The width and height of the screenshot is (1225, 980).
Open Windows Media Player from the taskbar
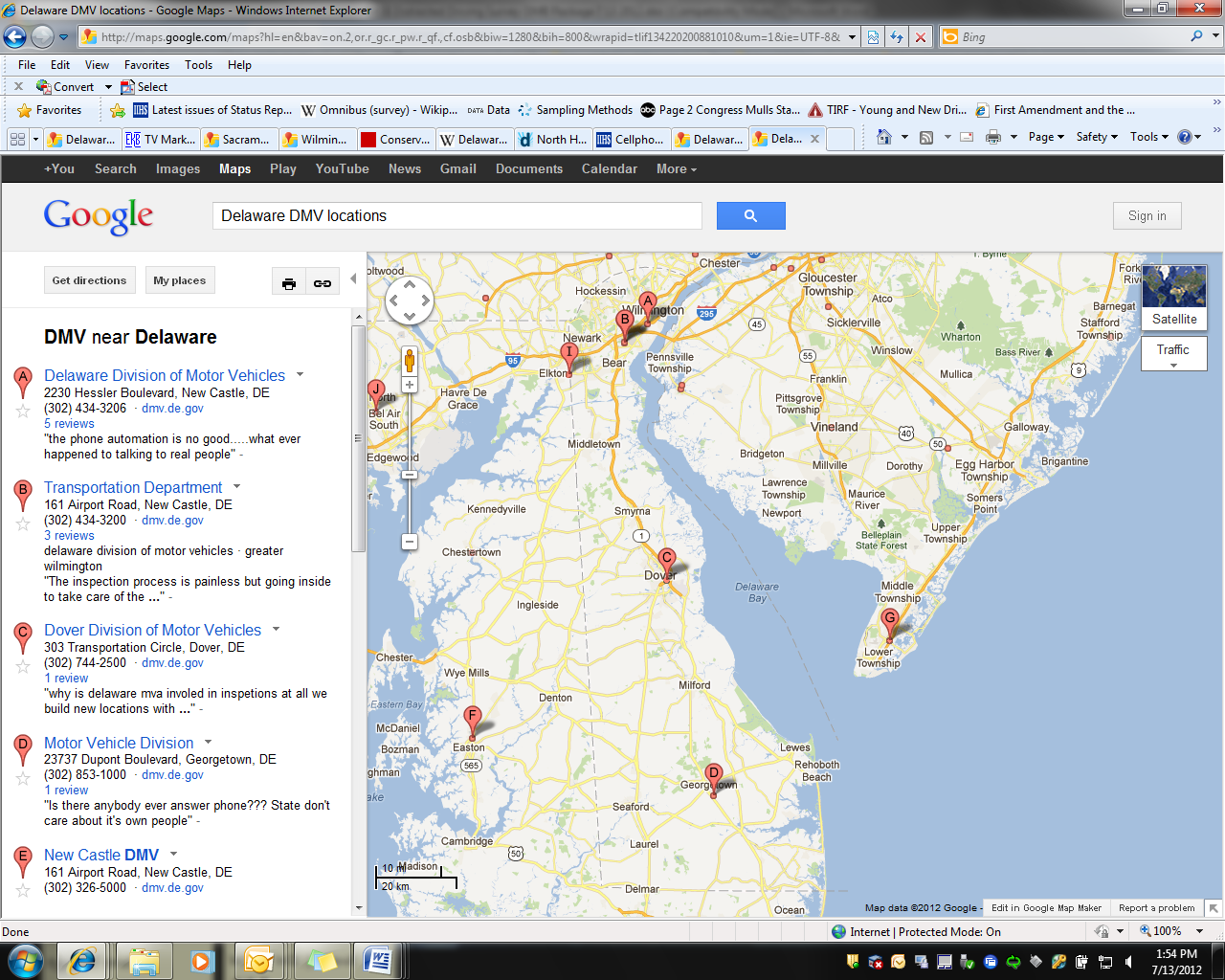pos(202,959)
